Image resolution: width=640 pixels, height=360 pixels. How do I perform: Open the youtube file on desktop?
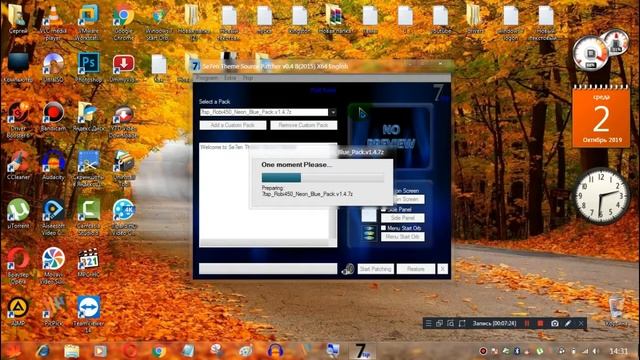pos(440,20)
